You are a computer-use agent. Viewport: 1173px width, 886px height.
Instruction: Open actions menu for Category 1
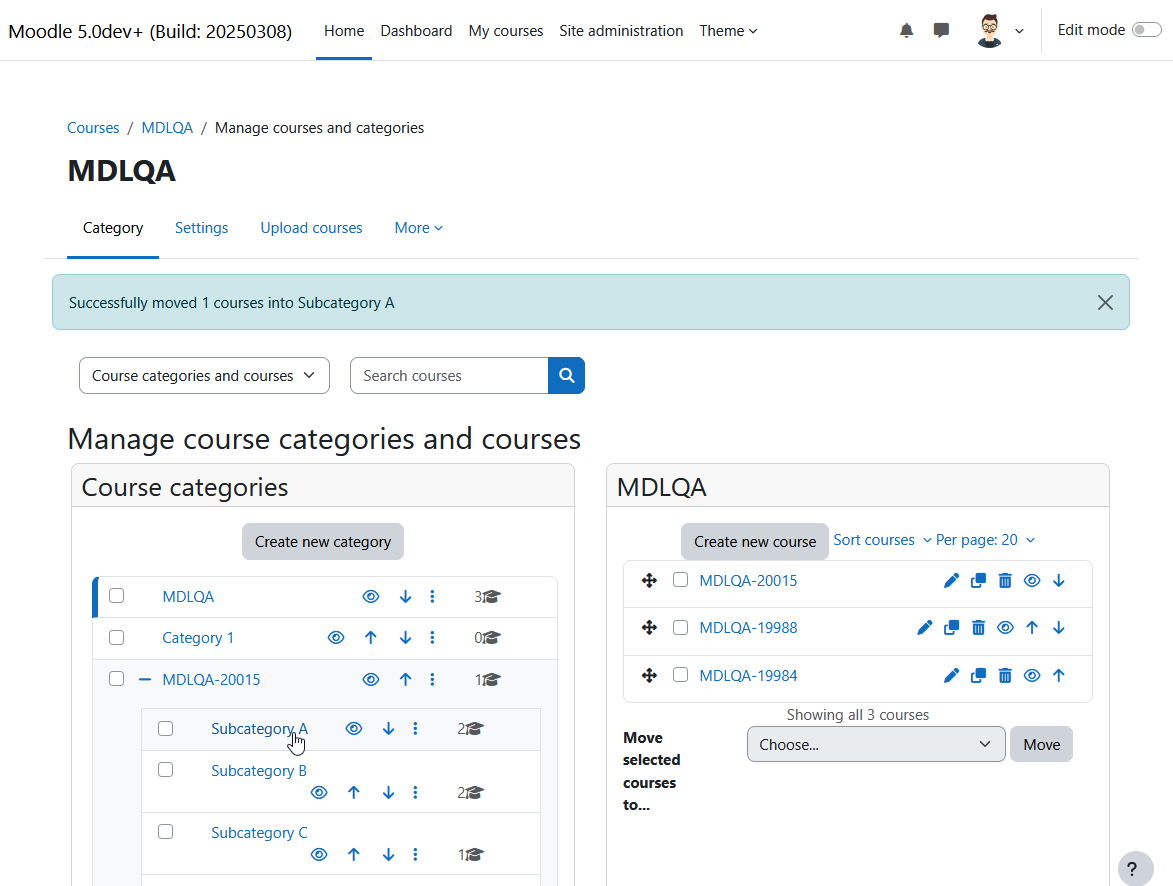(x=432, y=638)
